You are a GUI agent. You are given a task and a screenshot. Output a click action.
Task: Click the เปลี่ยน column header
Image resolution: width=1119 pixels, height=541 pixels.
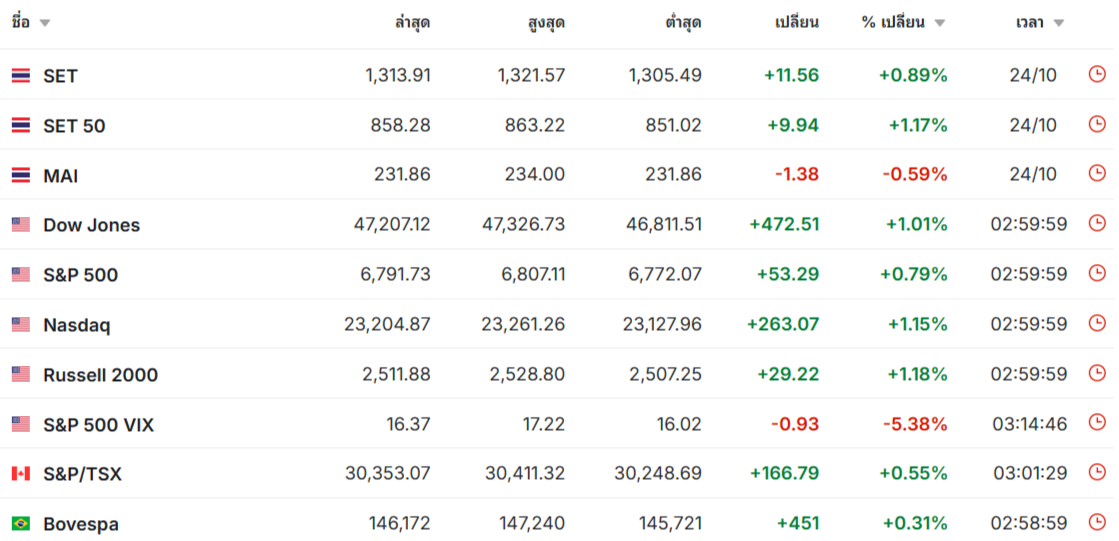click(x=797, y=23)
